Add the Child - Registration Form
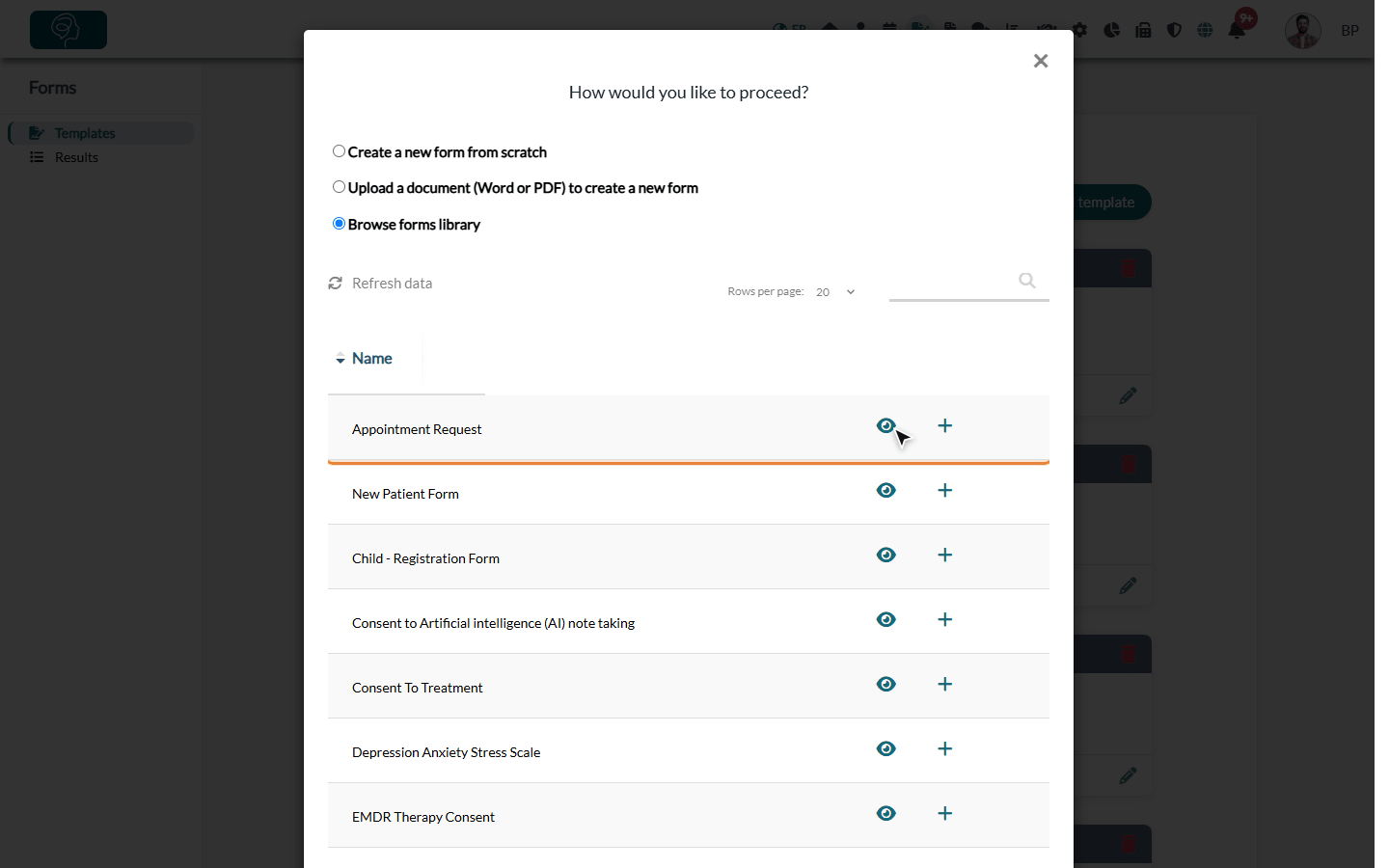The height and width of the screenshot is (868, 1389). (945, 555)
